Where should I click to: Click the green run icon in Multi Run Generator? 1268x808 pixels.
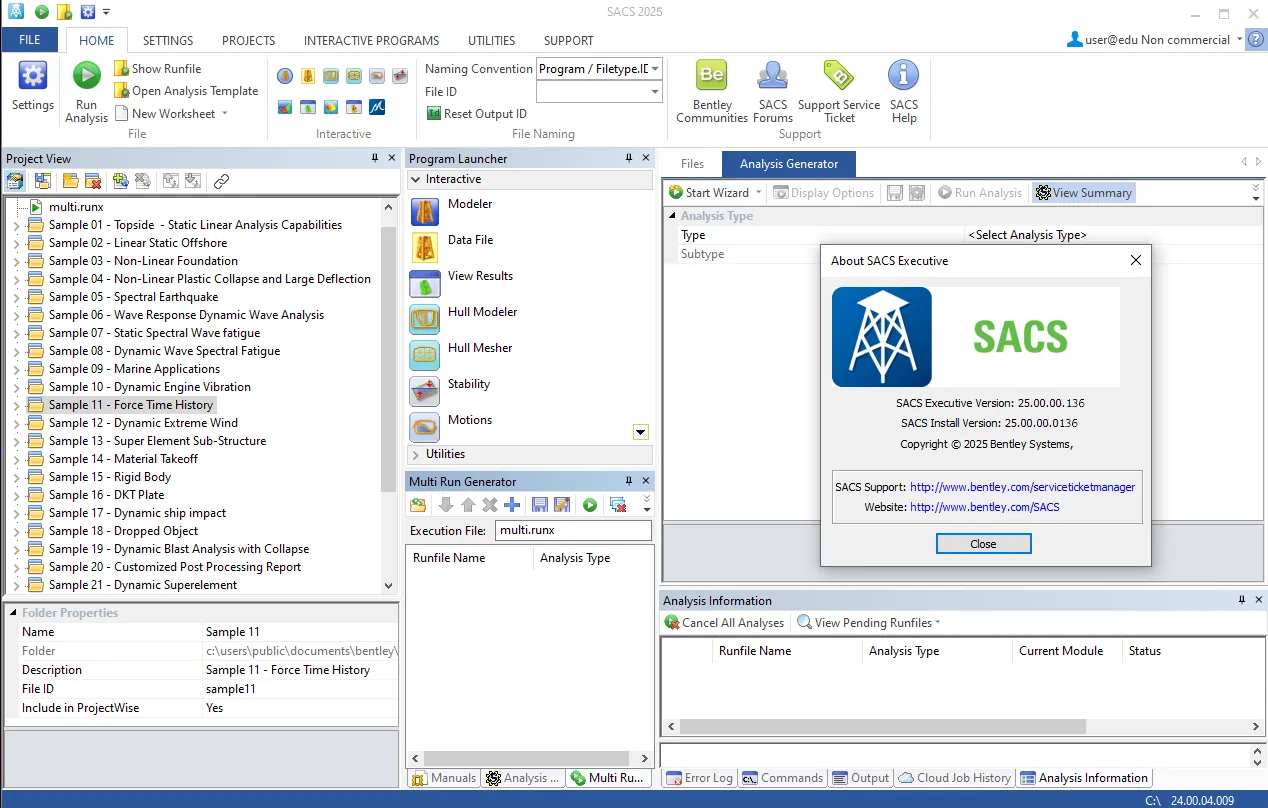click(x=590, y=505)
